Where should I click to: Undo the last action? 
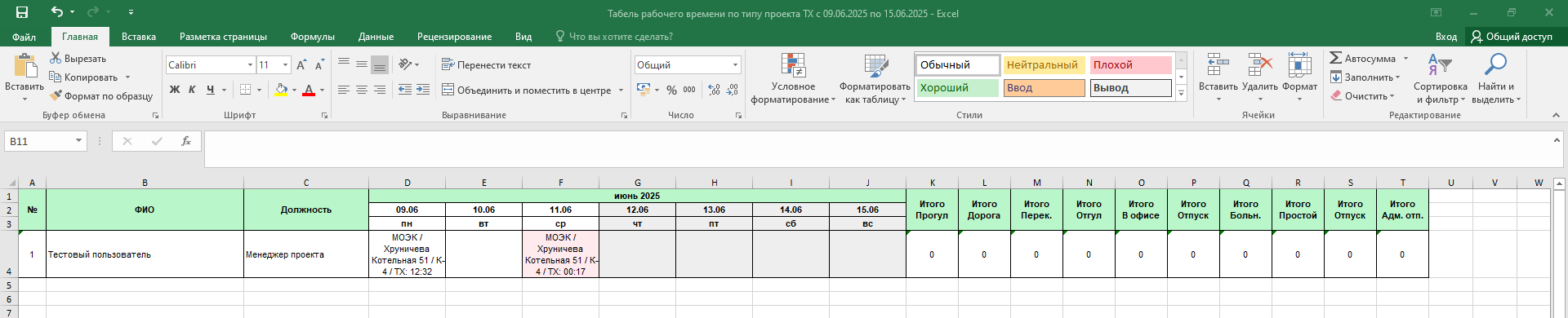[56, 12]
